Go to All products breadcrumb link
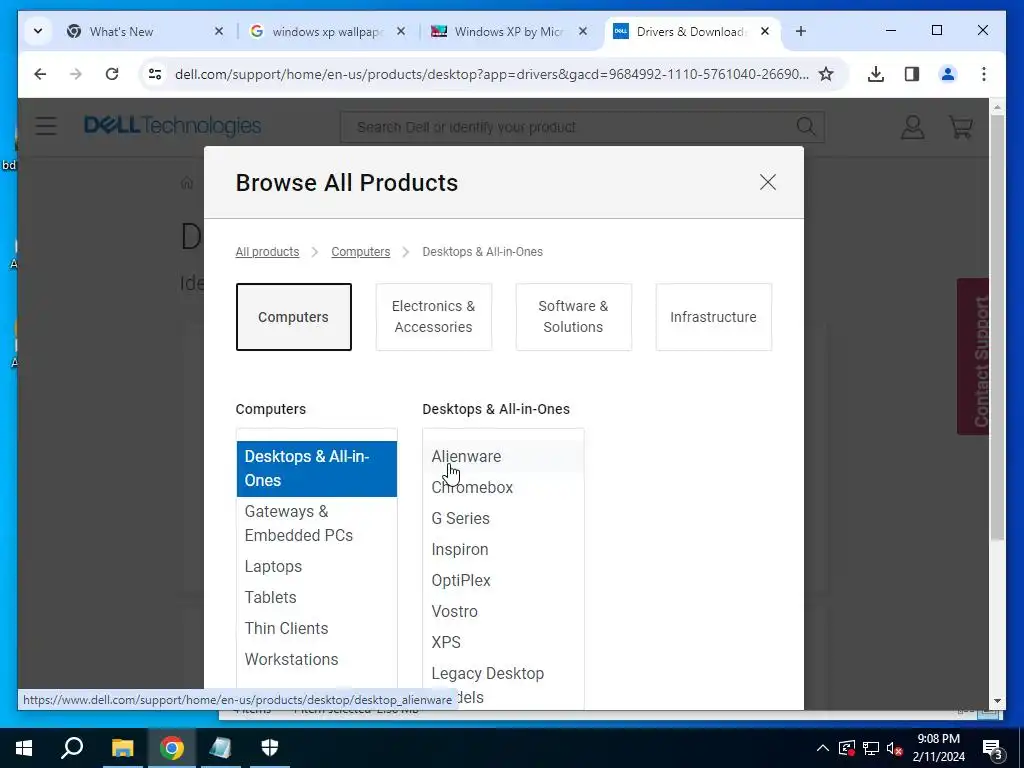Viewport: 1024px width, 768px height. [267, 251]
